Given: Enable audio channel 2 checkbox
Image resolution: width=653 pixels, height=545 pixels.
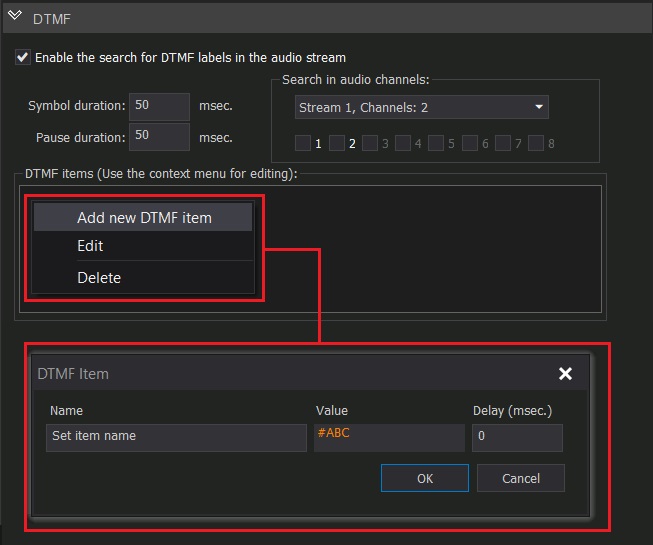Looking at the screenshot, I should point(336,143).
